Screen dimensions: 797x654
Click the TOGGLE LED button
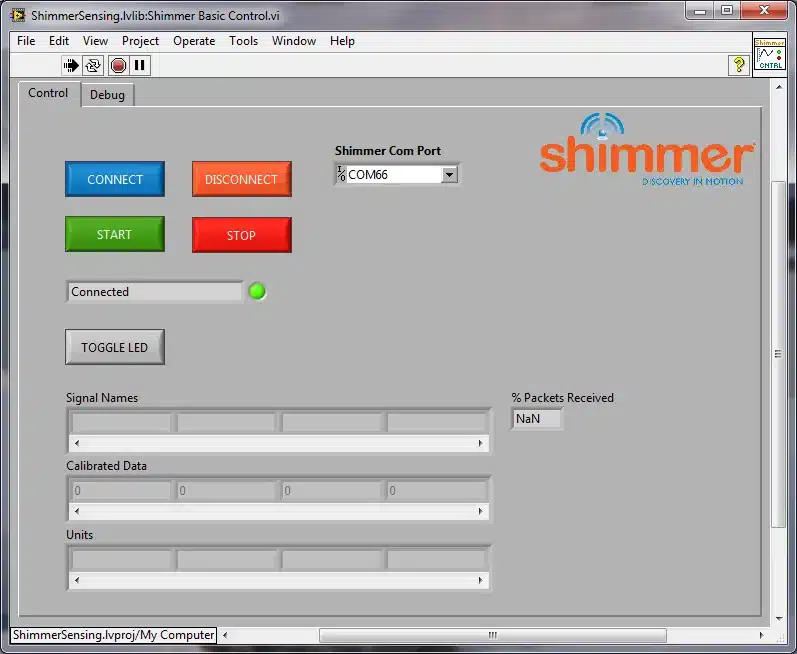[115, 347]
